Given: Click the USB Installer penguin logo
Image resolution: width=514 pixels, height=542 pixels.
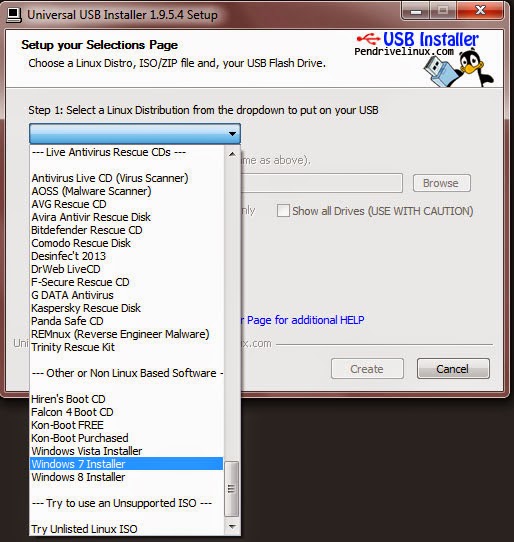Looking at the screenshot, I should (x=425, y=58).
